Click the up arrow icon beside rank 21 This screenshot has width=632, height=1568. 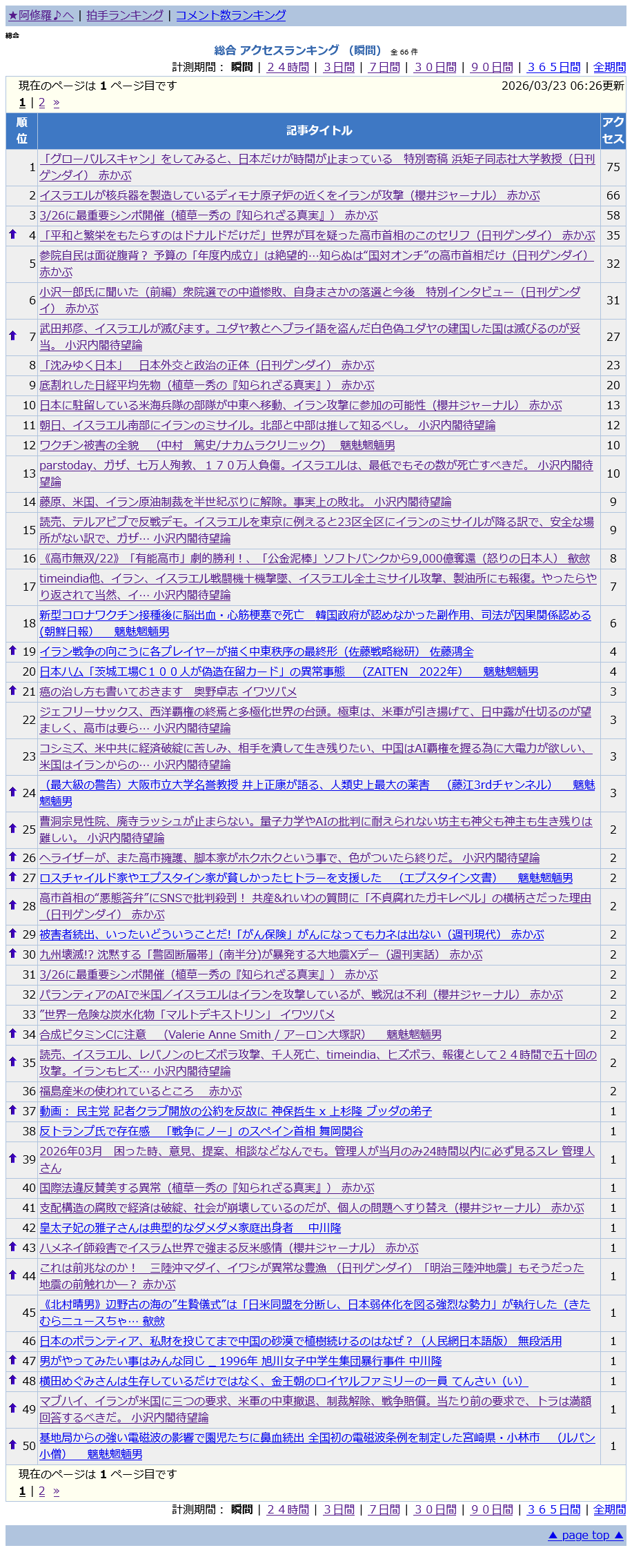tap(12, 690)
